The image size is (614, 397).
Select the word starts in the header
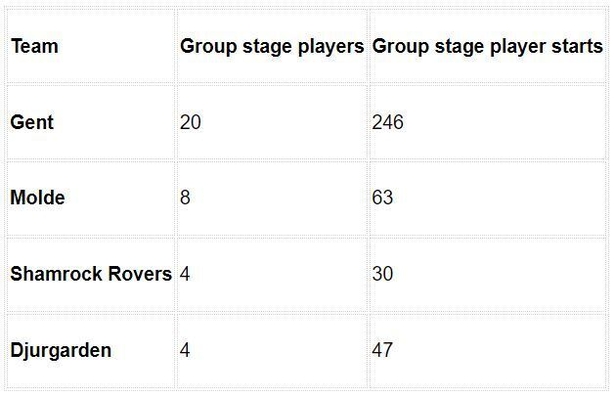pos(577,46)
